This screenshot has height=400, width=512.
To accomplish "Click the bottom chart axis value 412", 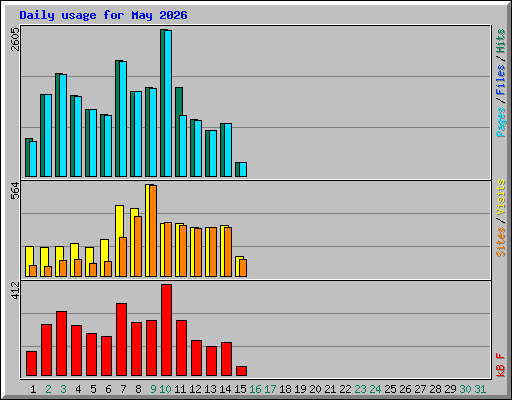I will (15, 290).
